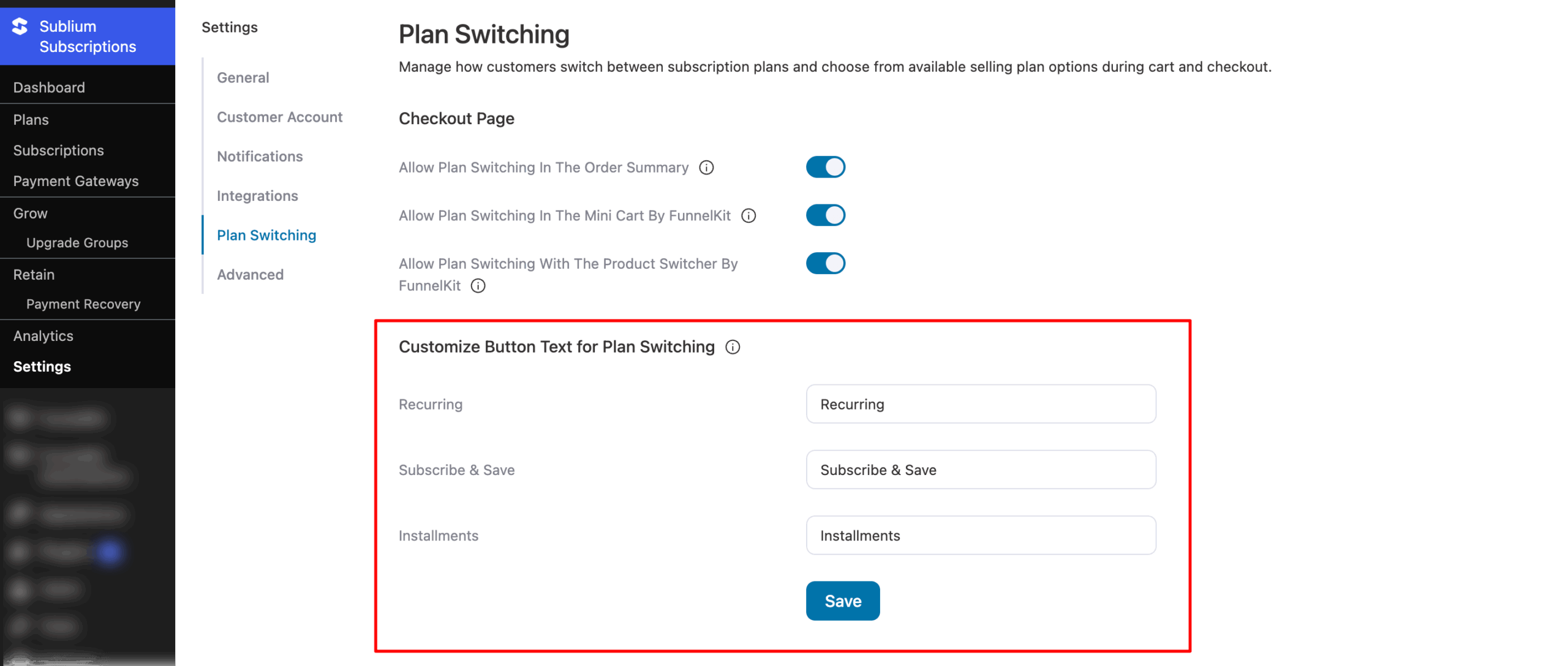Screen dimensions: 1568x666
Task: Open the Subscriptions sidebar section
Action: [58, 150]
